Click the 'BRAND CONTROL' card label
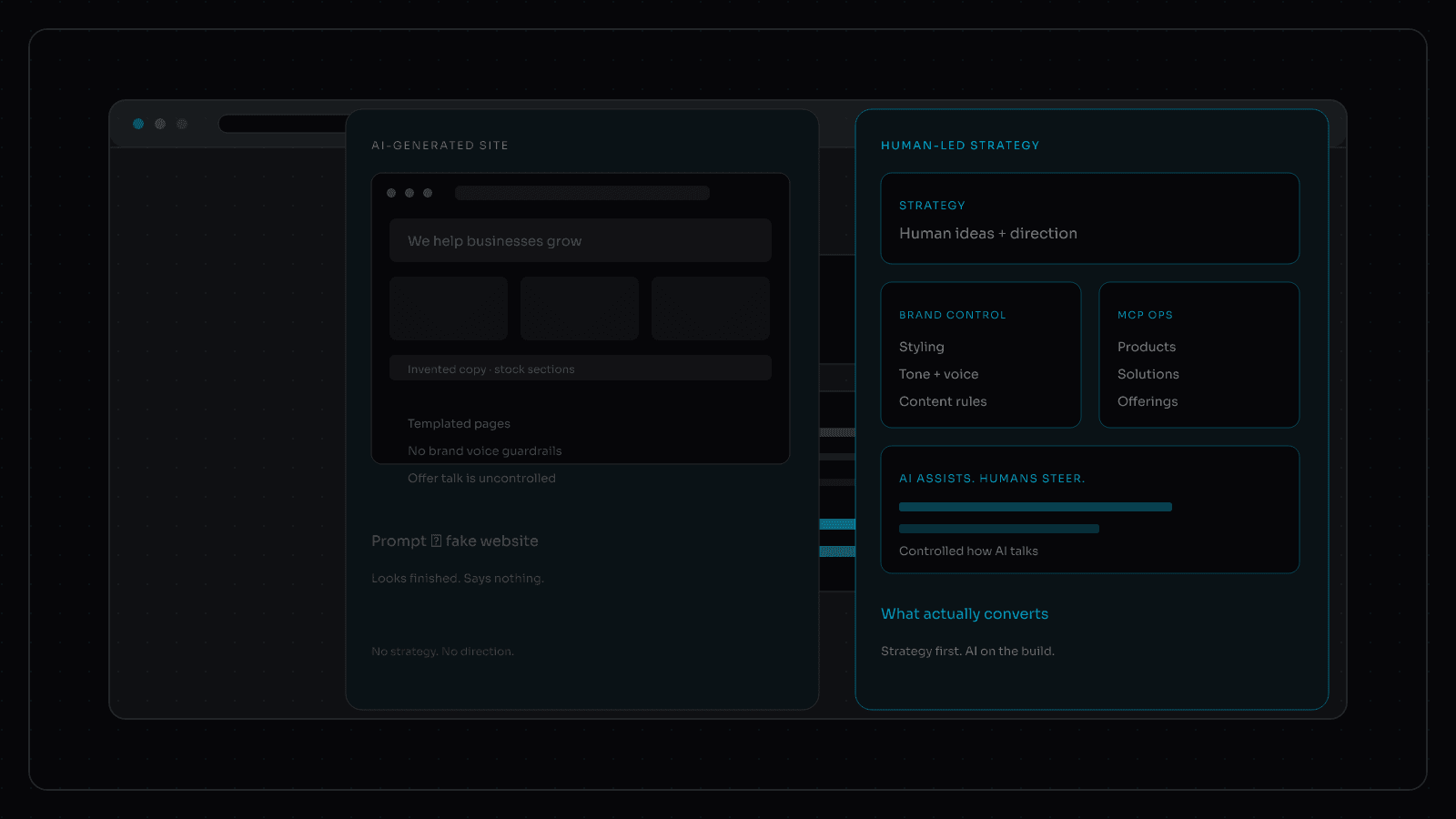 tap(953, 315)
